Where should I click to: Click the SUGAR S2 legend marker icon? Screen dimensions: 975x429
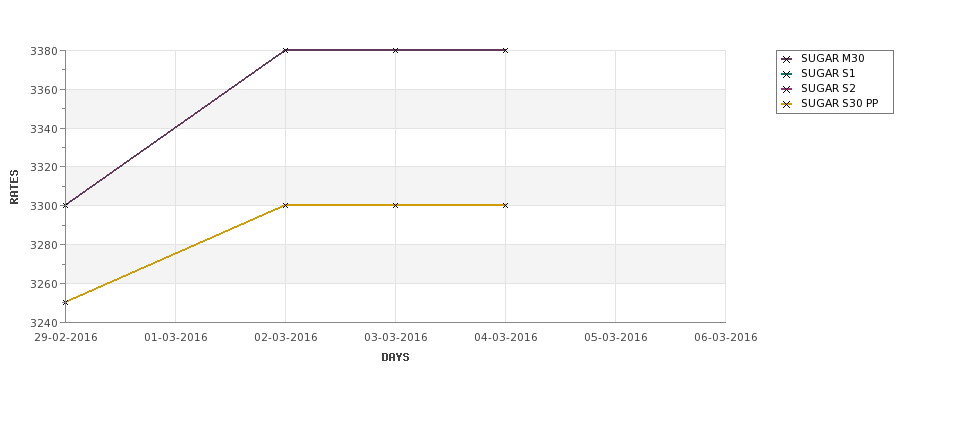click(x=787, y=89)
